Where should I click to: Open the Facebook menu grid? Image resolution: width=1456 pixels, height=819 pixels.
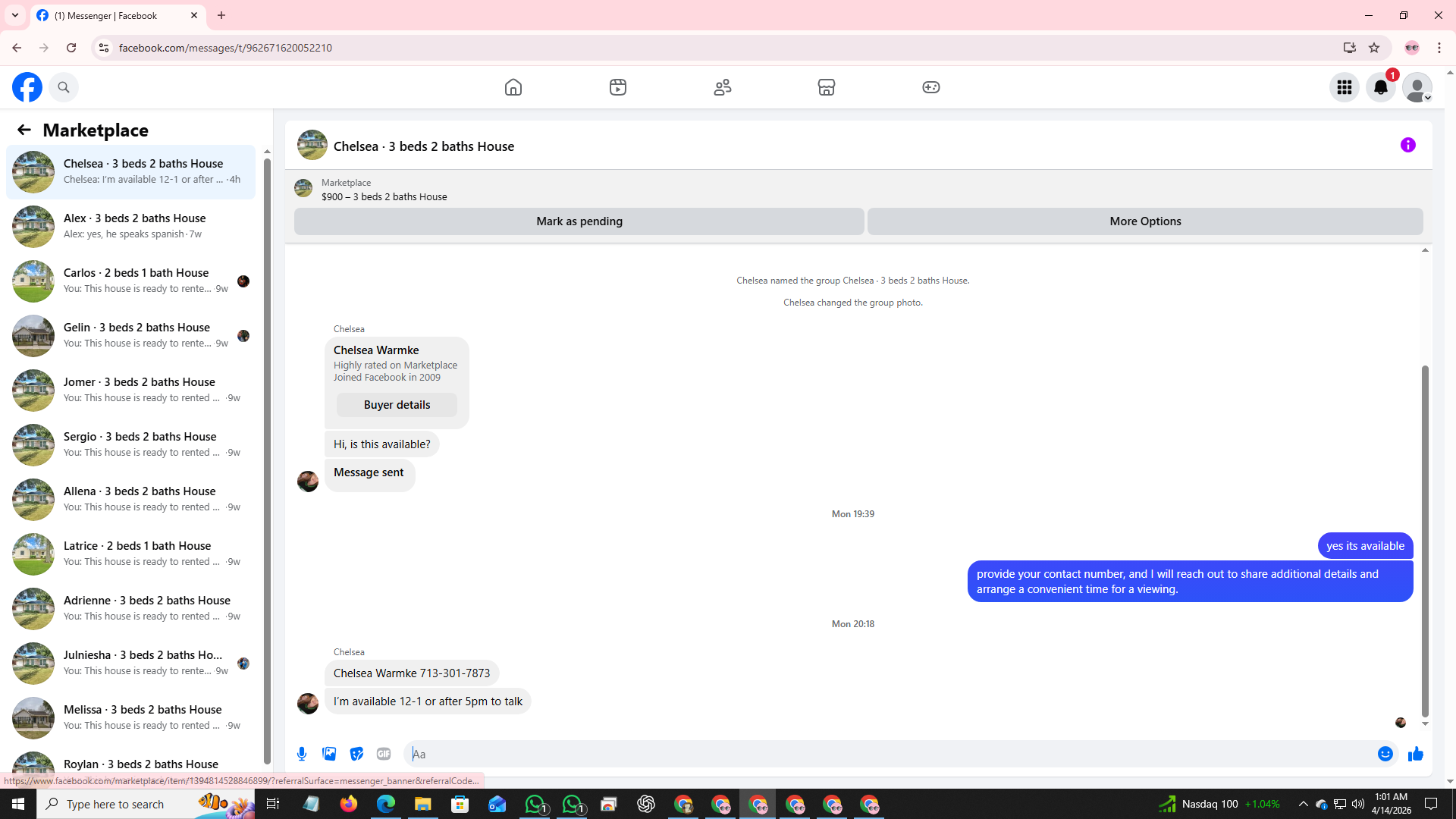click(1344, 87)
